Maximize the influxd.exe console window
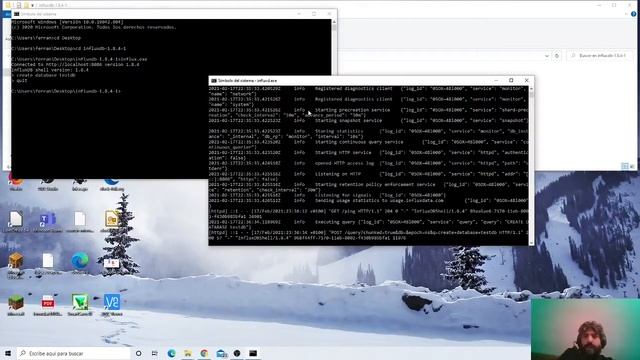 pyautogui.click(x=511, y=80)
